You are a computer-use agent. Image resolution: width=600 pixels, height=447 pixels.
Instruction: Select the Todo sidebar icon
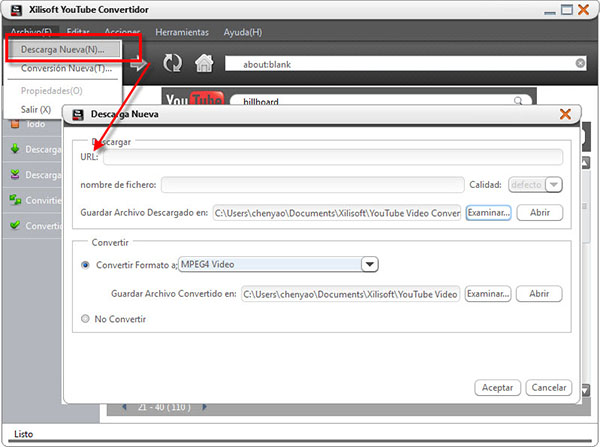click(15, 124)
